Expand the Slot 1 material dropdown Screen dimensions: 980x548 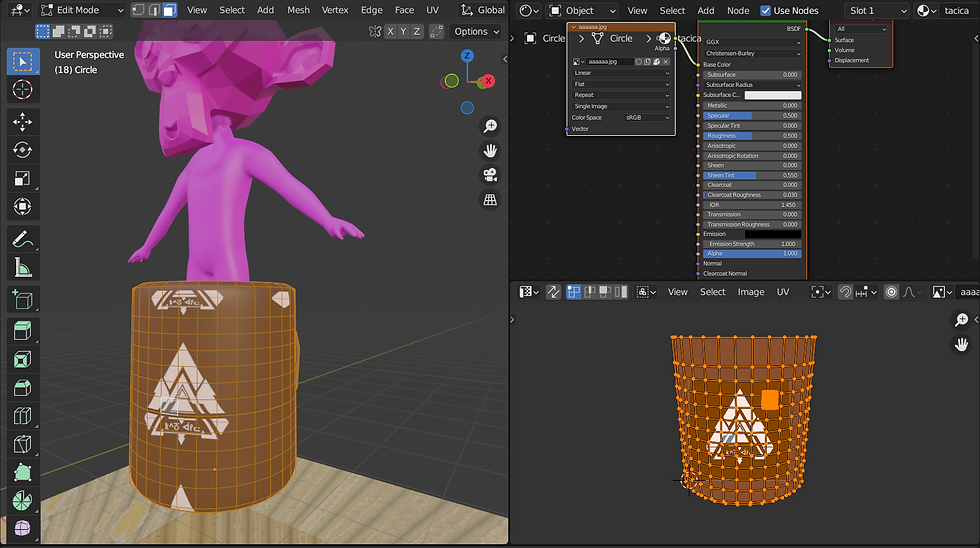pos(877,11)
